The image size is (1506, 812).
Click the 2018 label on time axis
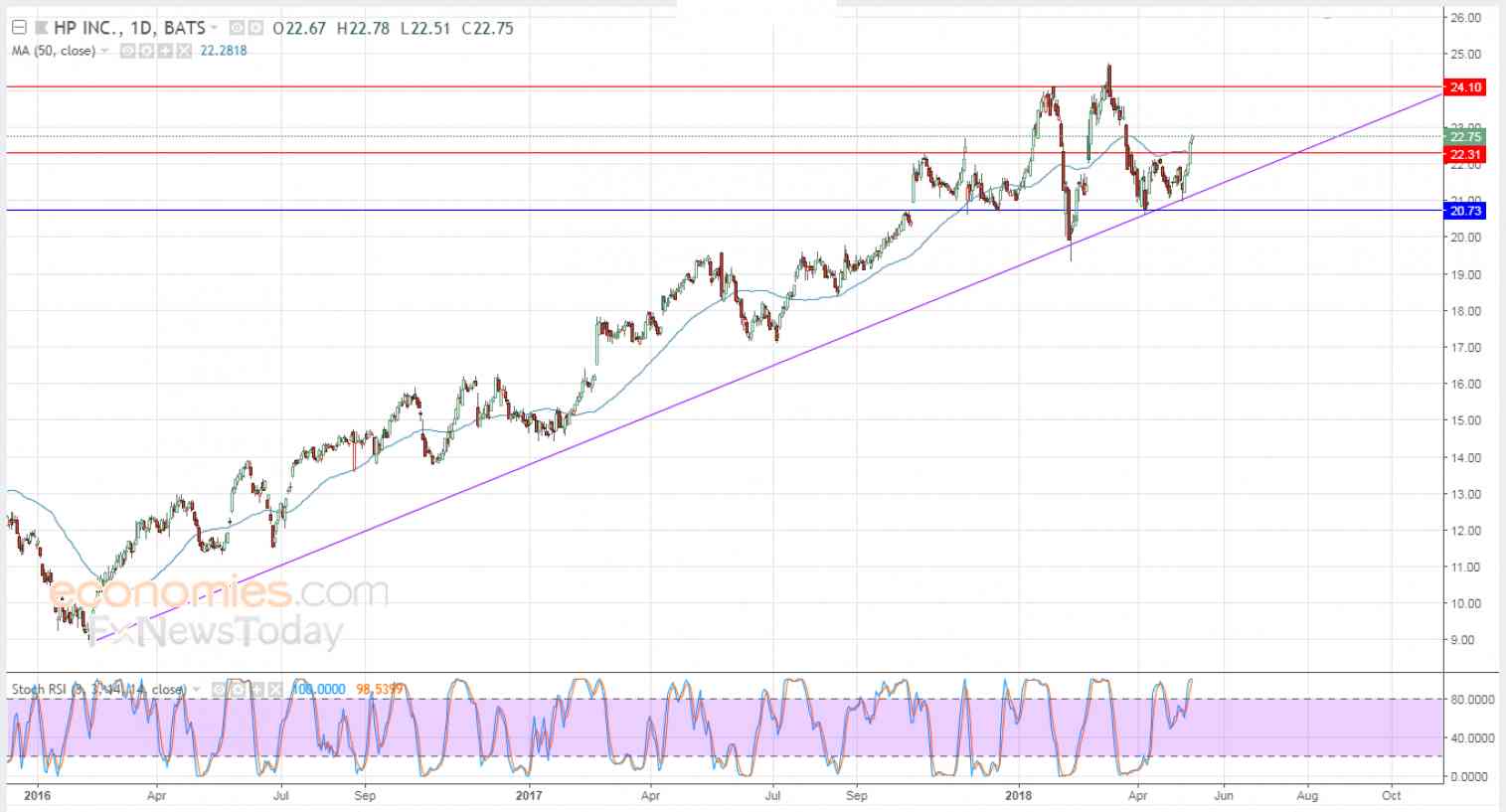point(1020,795)
